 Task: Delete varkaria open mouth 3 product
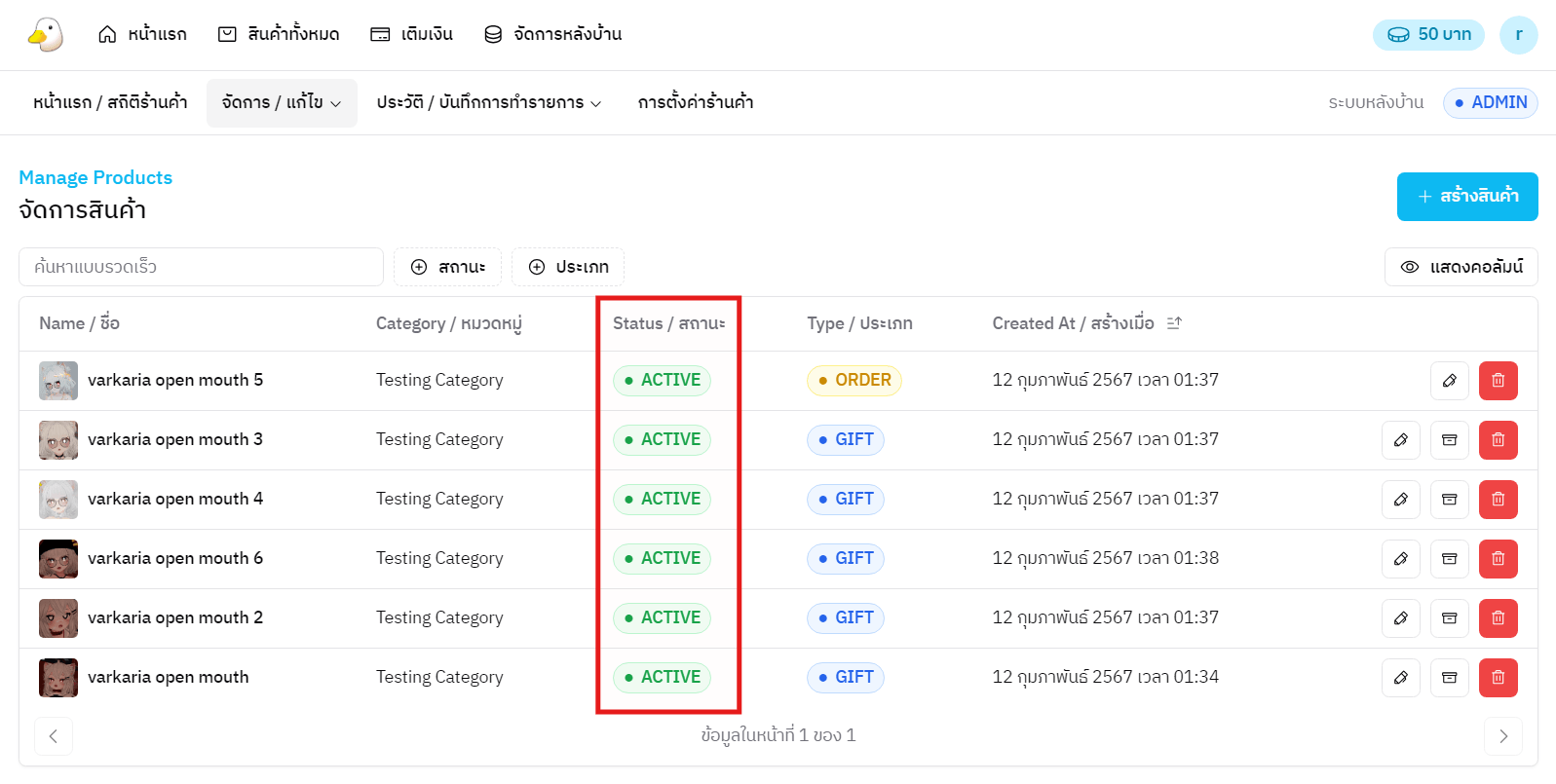(x=1498, y=440)
